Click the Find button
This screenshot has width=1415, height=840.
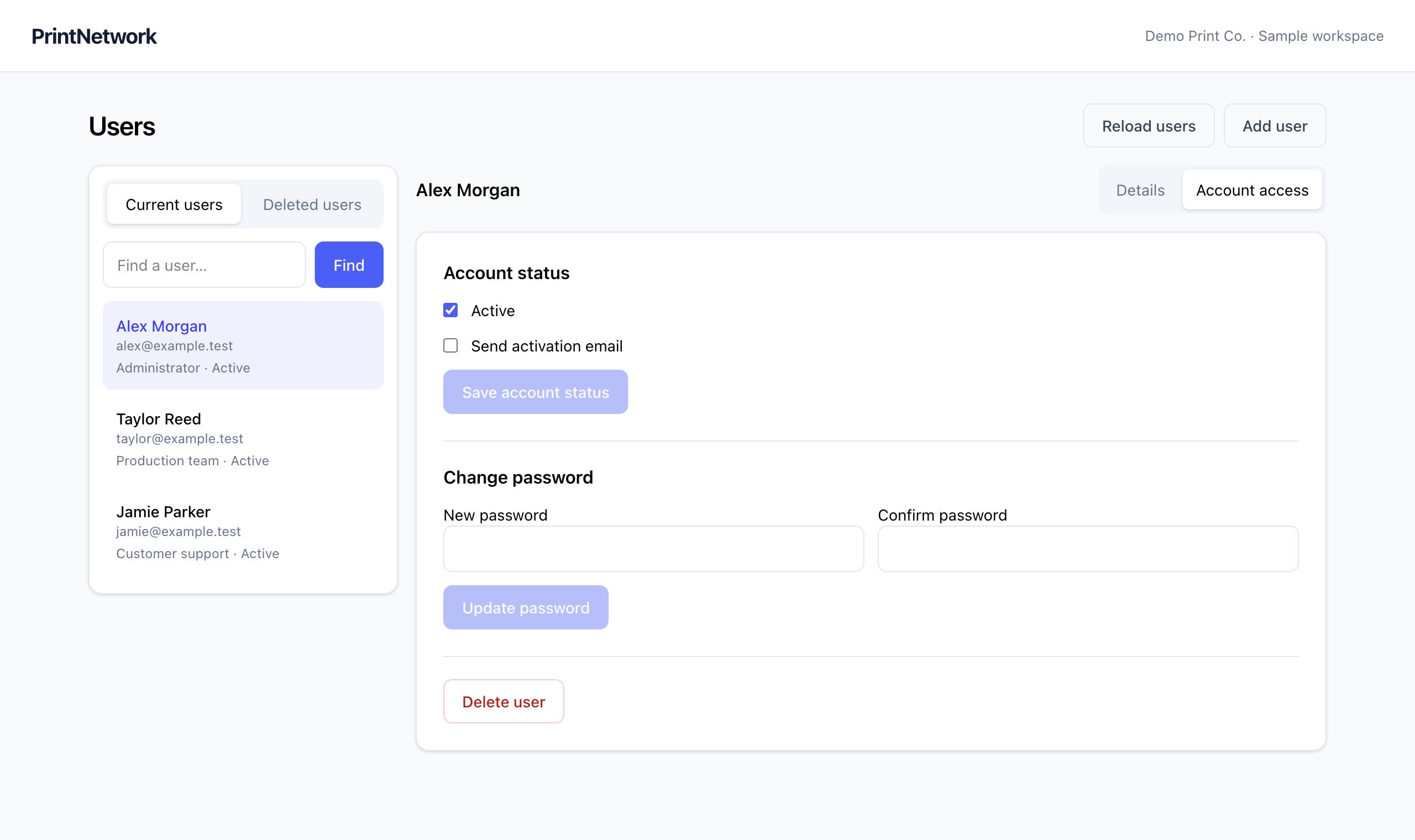point(349,265)
